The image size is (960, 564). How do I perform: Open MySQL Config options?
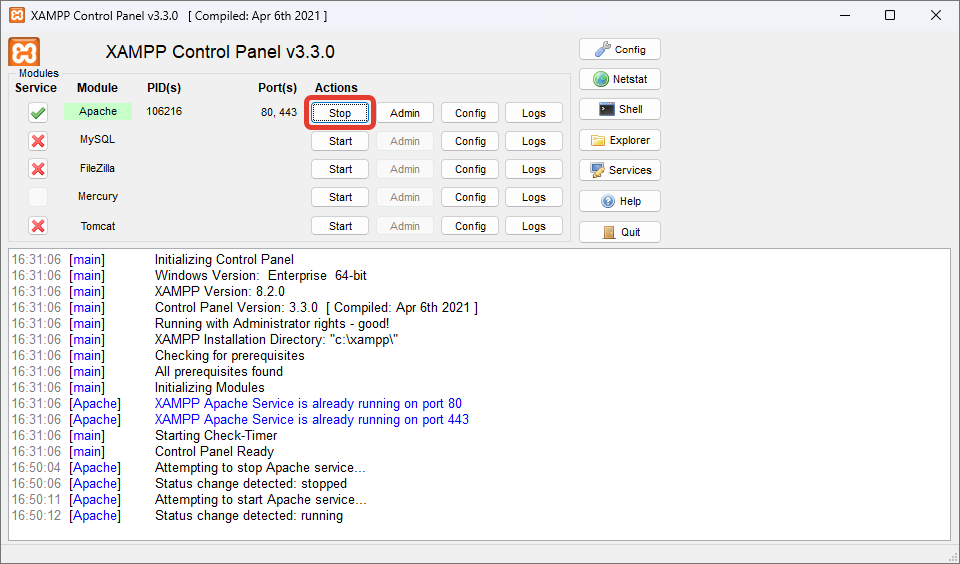470,141
